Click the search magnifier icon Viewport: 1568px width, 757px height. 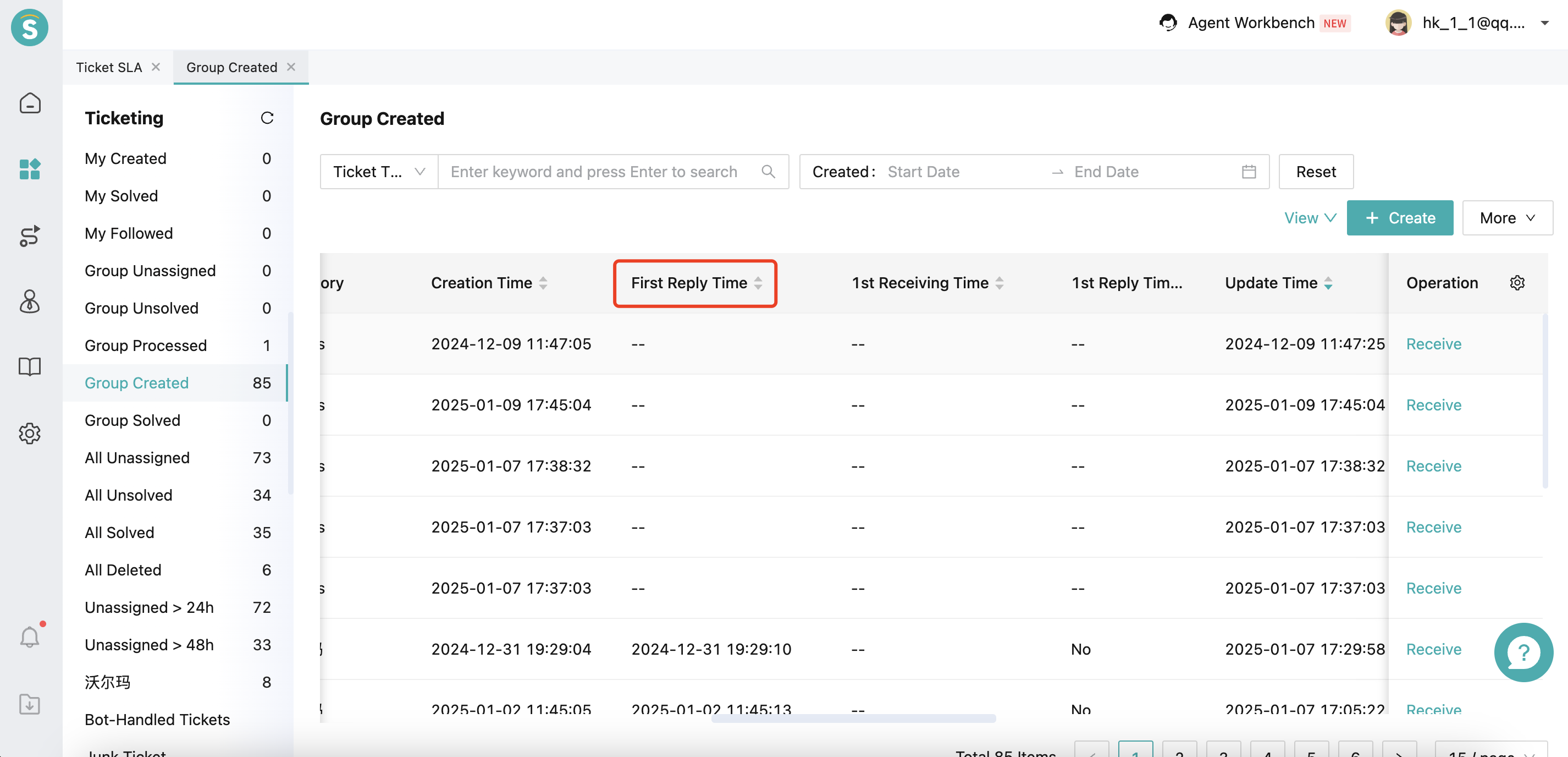click(x=768, y=172)
